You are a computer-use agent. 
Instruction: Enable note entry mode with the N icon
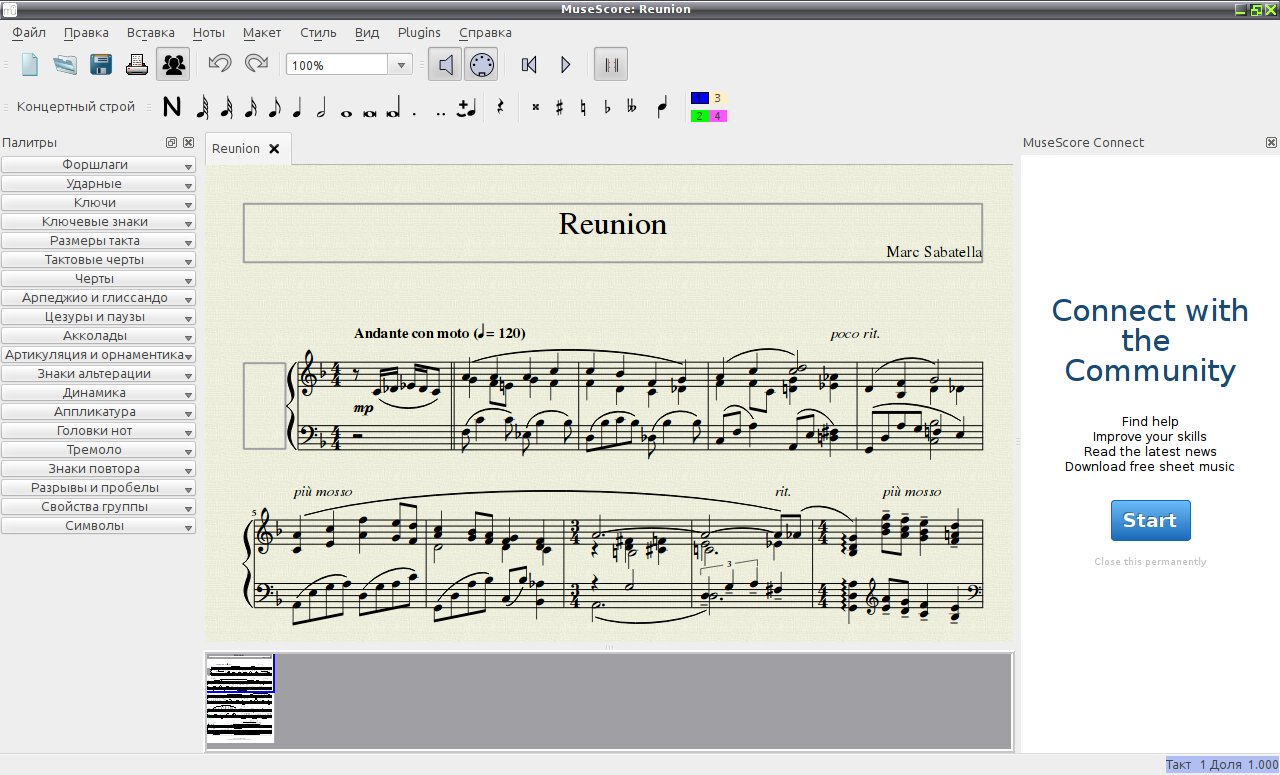(x=172, y=107)
